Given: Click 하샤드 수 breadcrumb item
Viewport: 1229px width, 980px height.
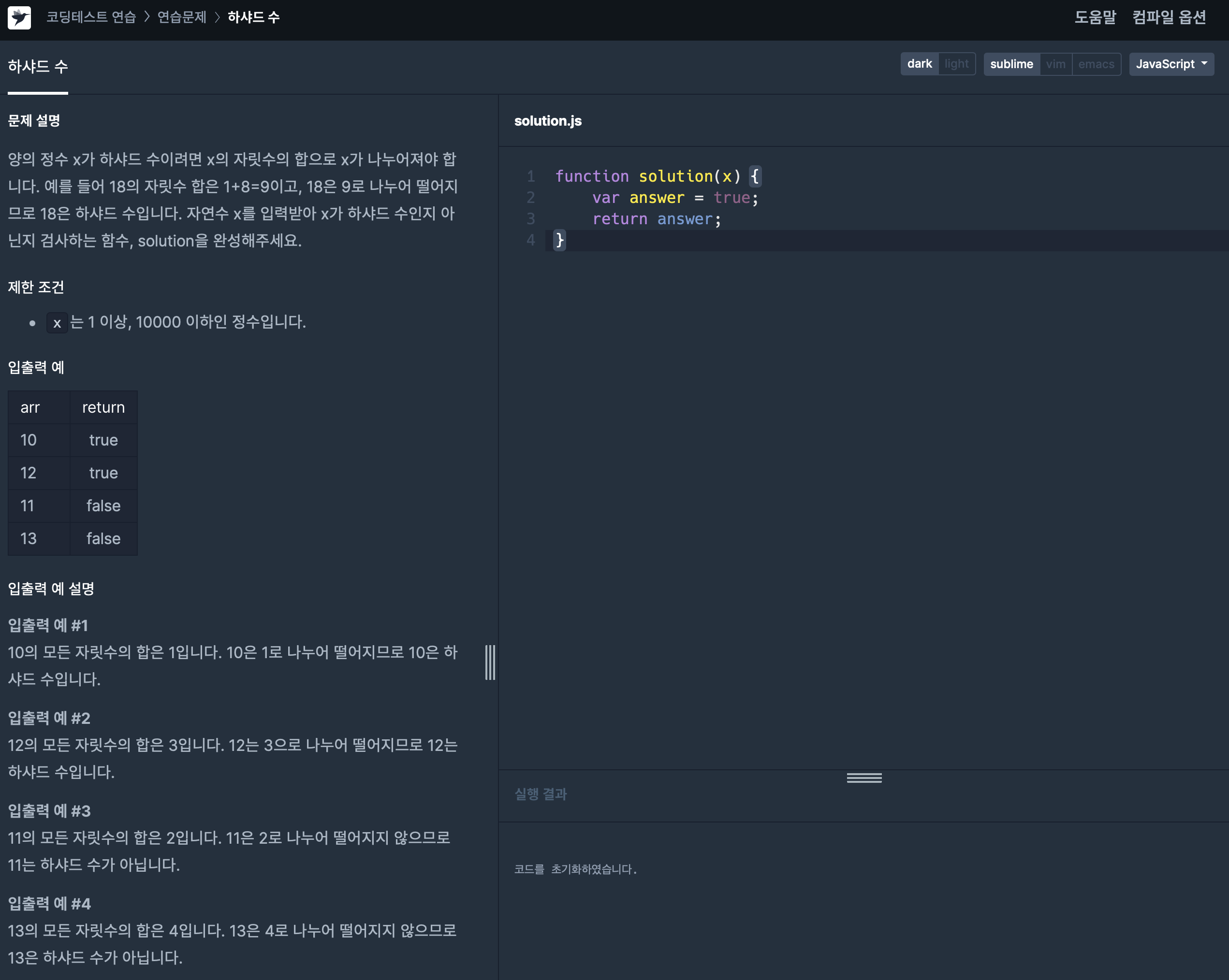Looking at the screenshot, I should tap(254, 17).
